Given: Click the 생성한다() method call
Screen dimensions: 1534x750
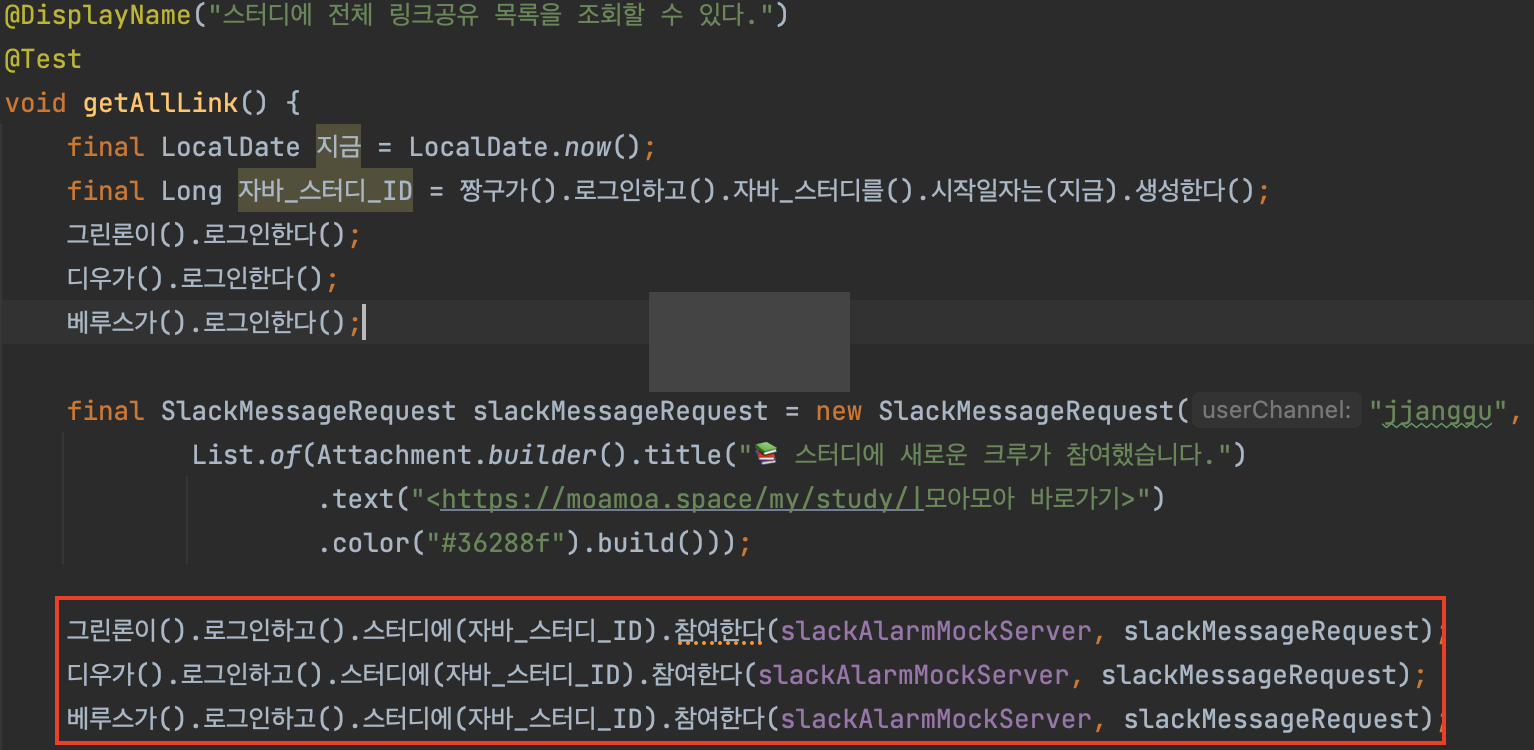Looking at the screenshot, I should 1193,191.
